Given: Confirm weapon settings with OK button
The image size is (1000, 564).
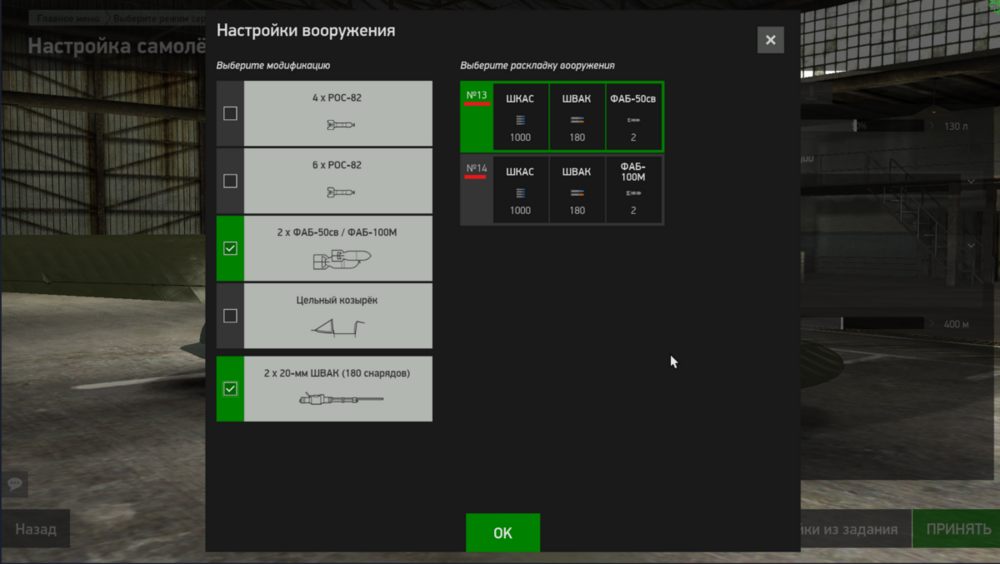Looking at the screenshot, I should click(503, 533).
